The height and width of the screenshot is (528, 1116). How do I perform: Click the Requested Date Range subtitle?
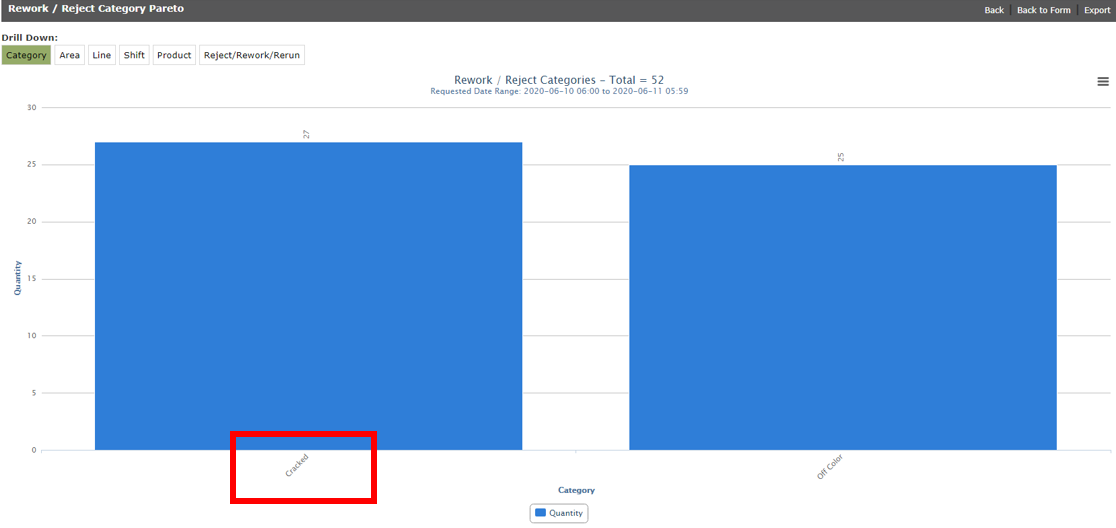point(559,91)
